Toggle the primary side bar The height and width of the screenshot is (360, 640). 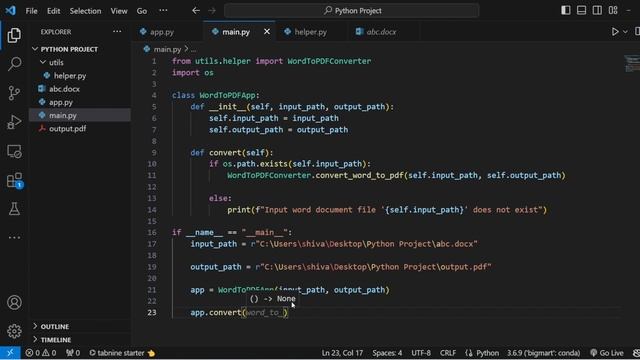tap(566, 10)
